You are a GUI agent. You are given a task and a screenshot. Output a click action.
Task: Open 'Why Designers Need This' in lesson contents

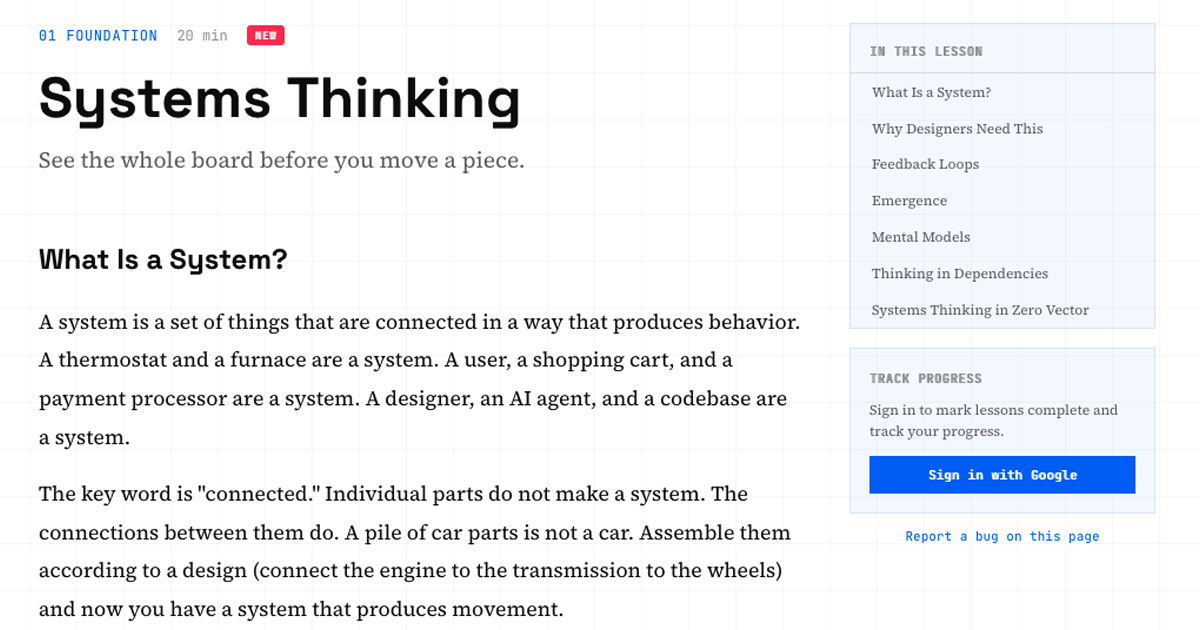[x=956, y=129]
